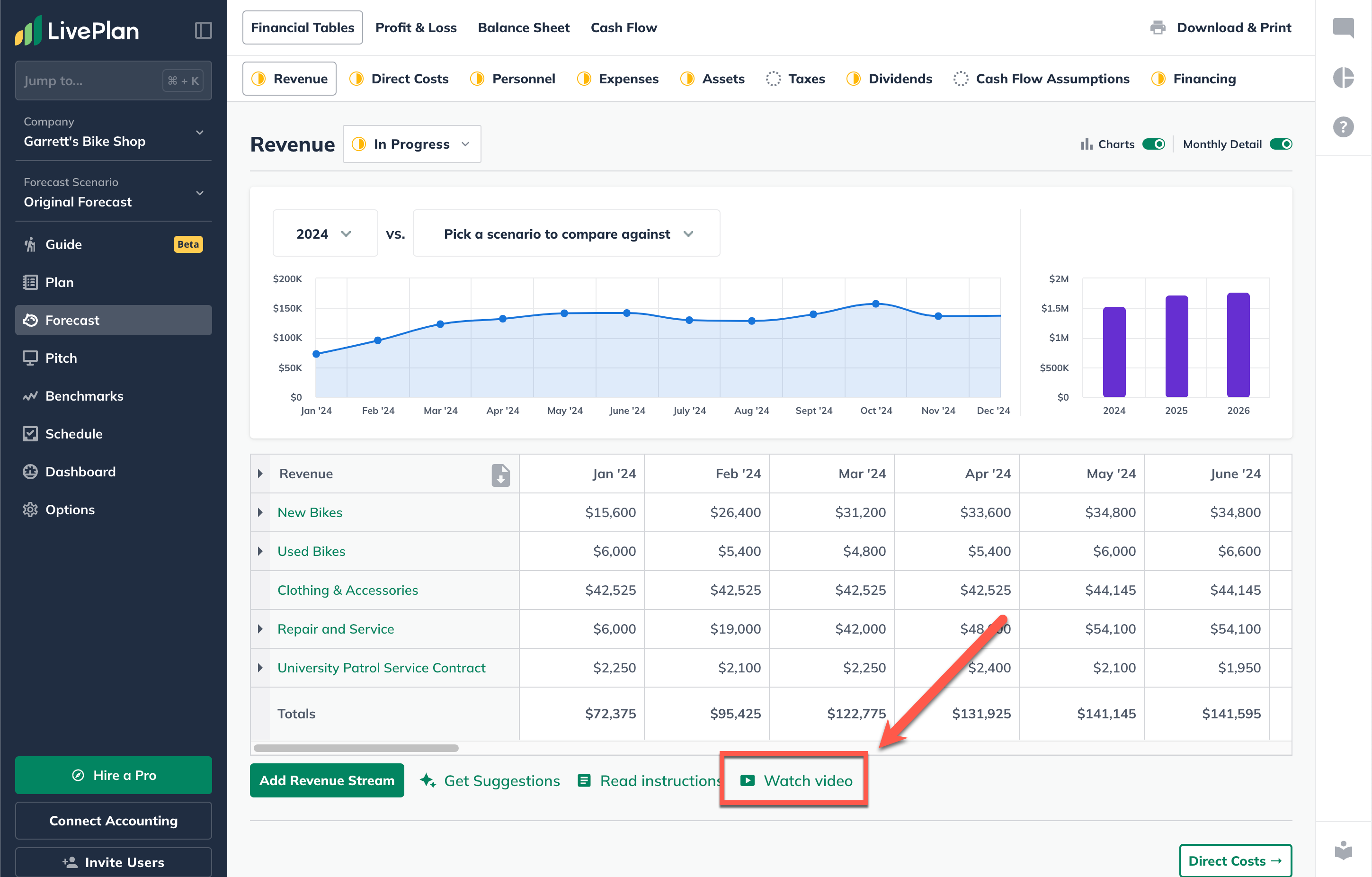
Task: Open the New Bikes revenue link
Action: pyautogui.click(x=309, y=513)
